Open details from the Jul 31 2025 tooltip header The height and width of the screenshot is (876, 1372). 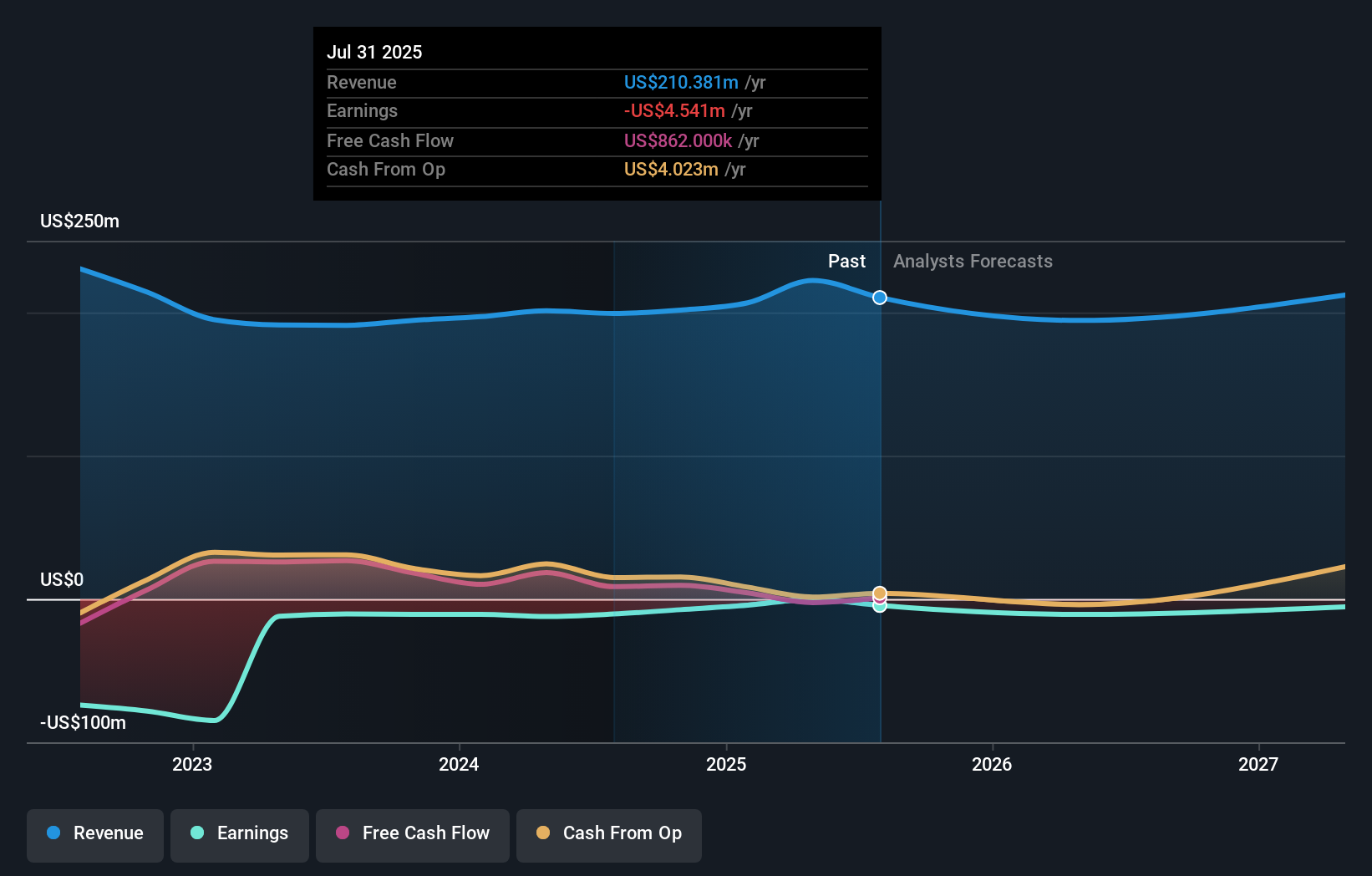(375, 52)
